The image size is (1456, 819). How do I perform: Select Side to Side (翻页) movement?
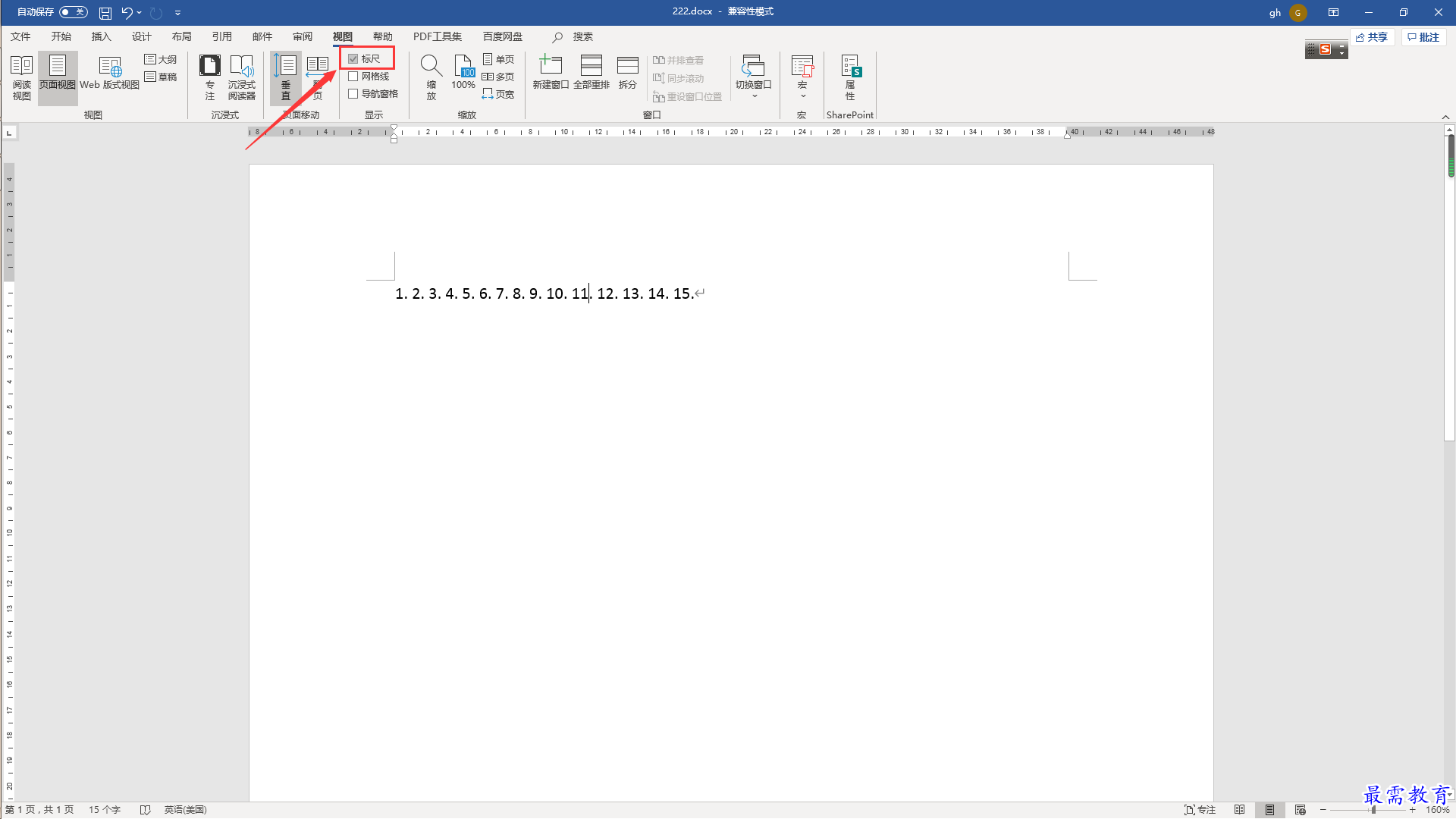pyautogui.click(x=318, y=77)
